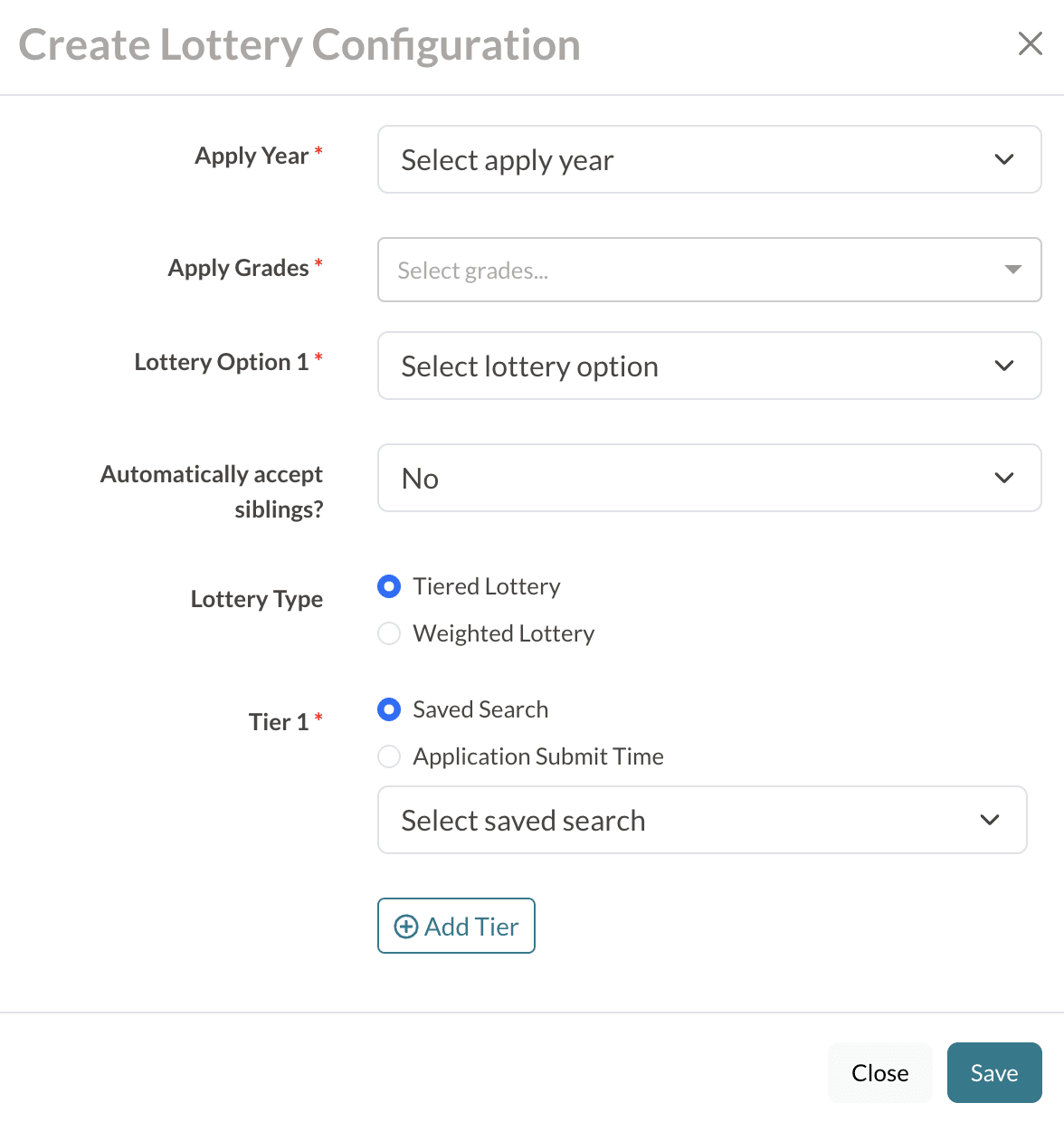Click the siblings dropdown chevron icon
The height and width of the screenshot is (1122, 1064).
click(1004, 478)
